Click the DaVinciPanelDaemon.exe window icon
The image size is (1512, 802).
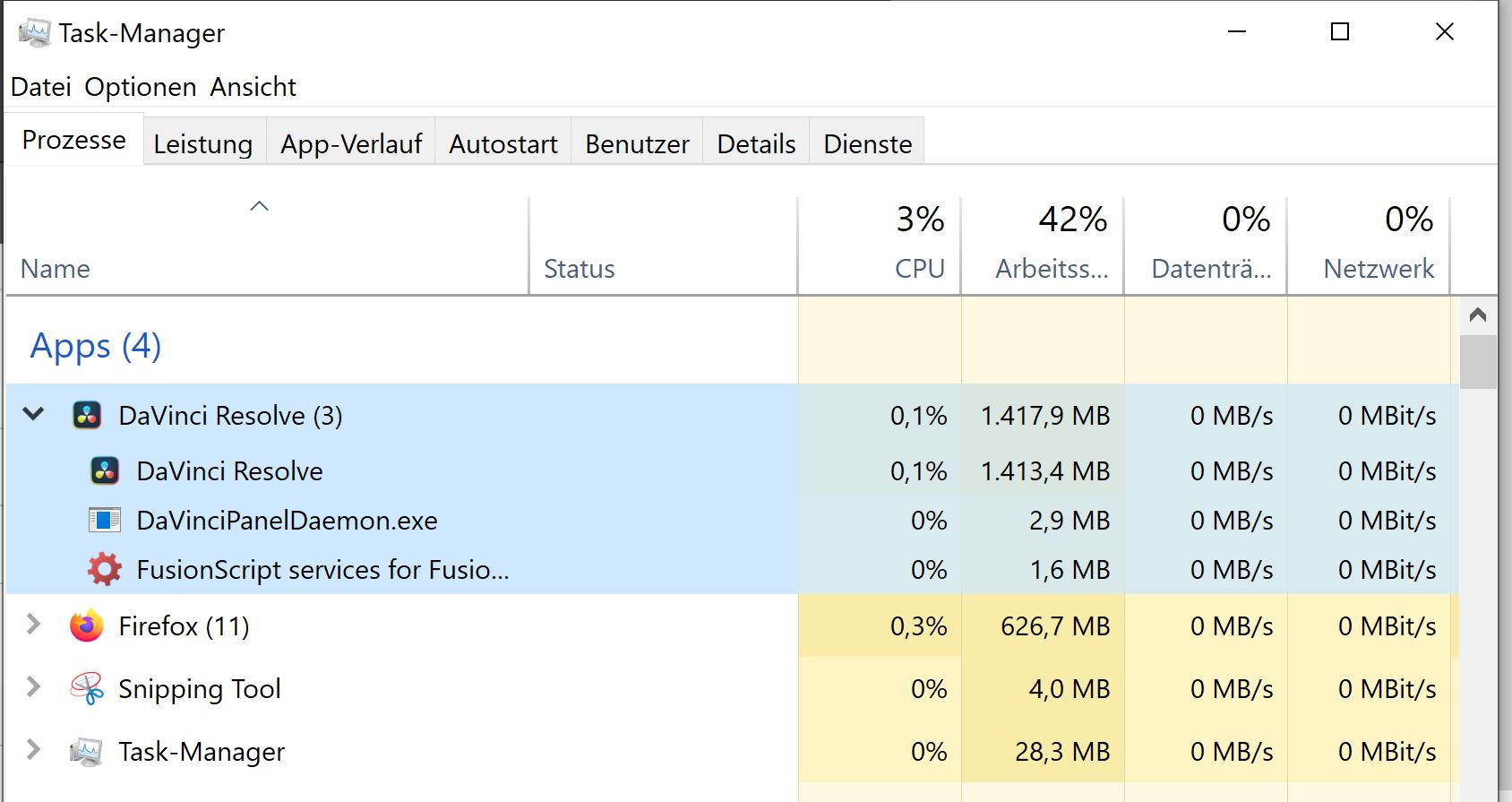[x=105, y=521]
